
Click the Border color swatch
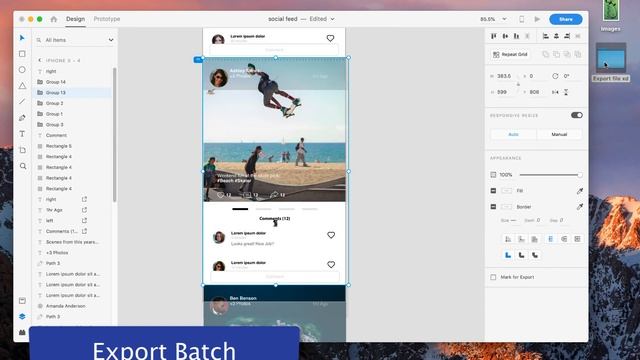(507, 207)
